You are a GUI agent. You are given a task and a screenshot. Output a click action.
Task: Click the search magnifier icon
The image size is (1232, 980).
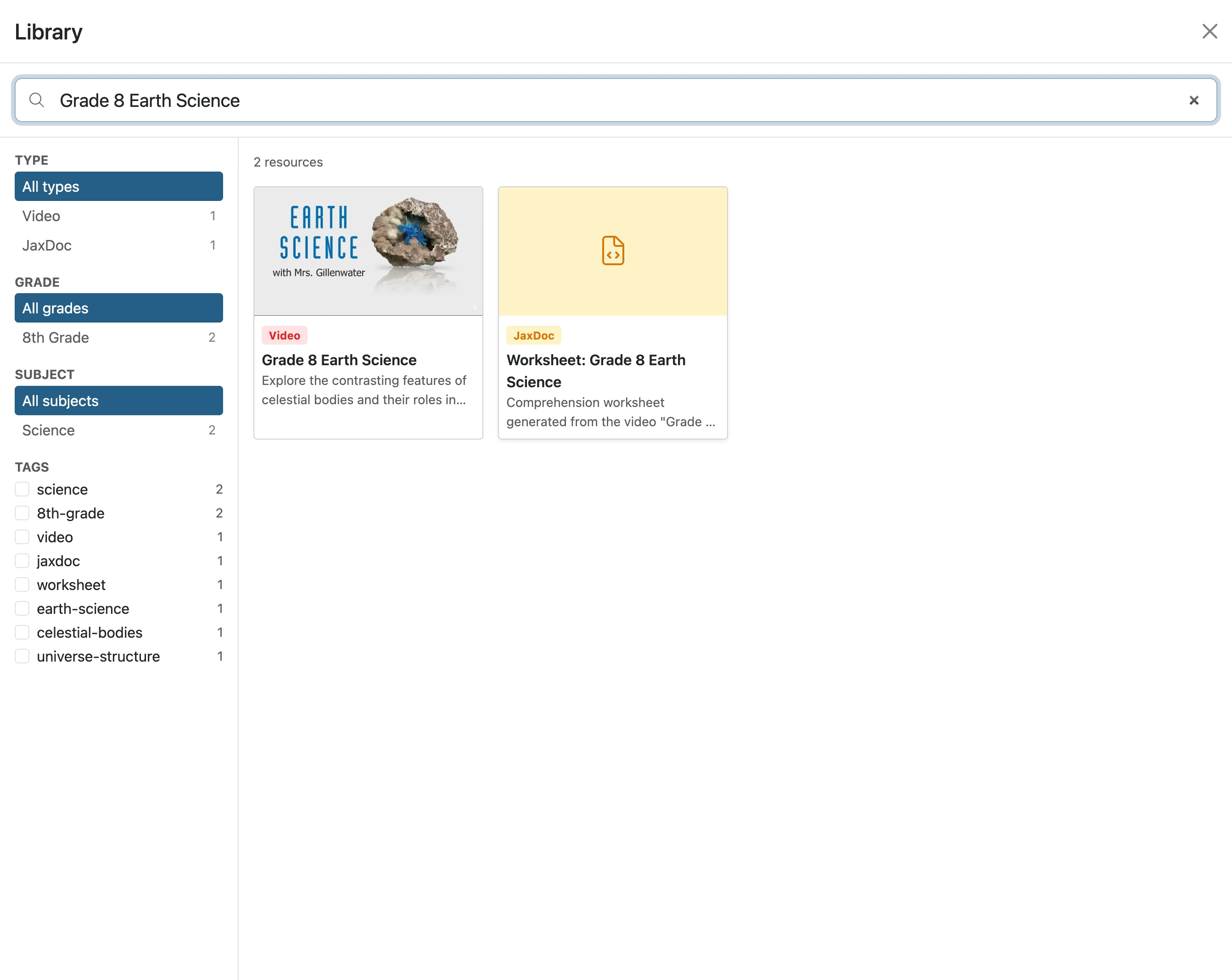[37, 100]
